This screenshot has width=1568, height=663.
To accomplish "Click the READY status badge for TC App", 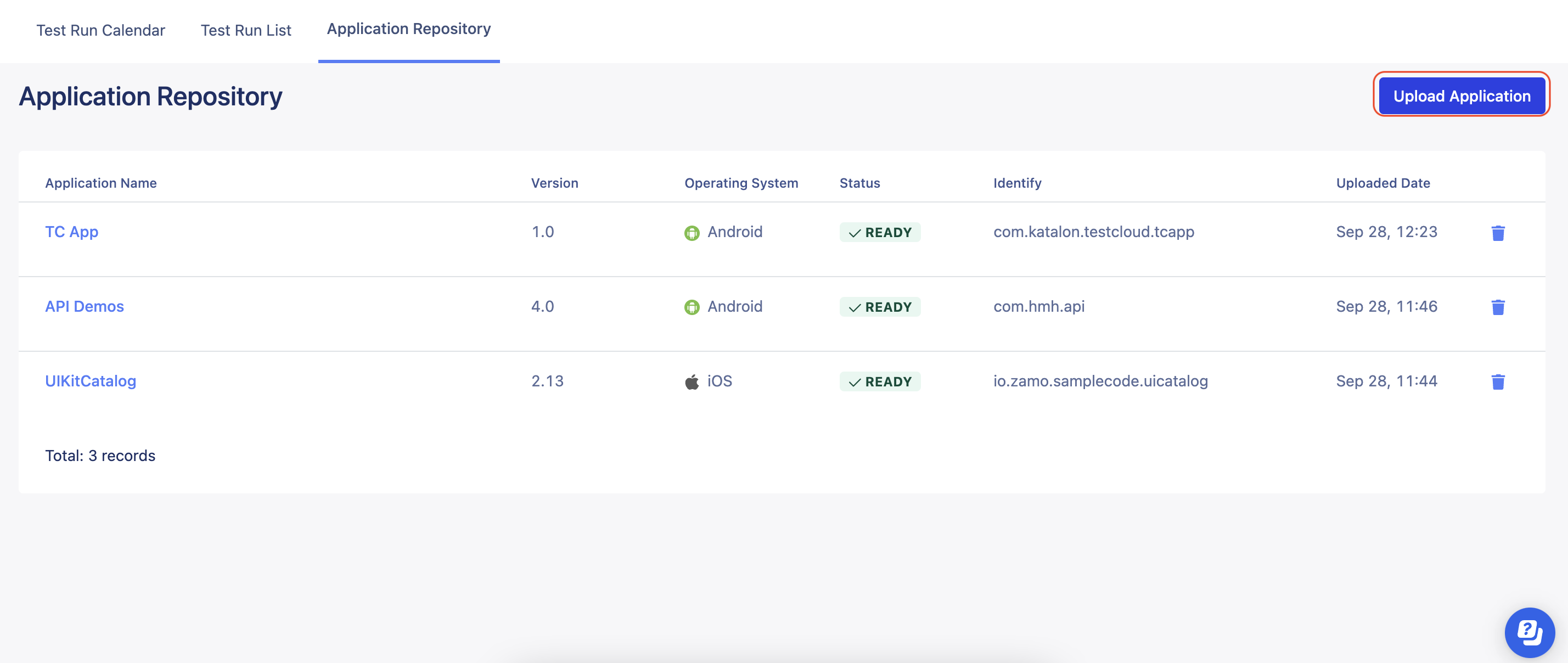I will tap(880, 232).
